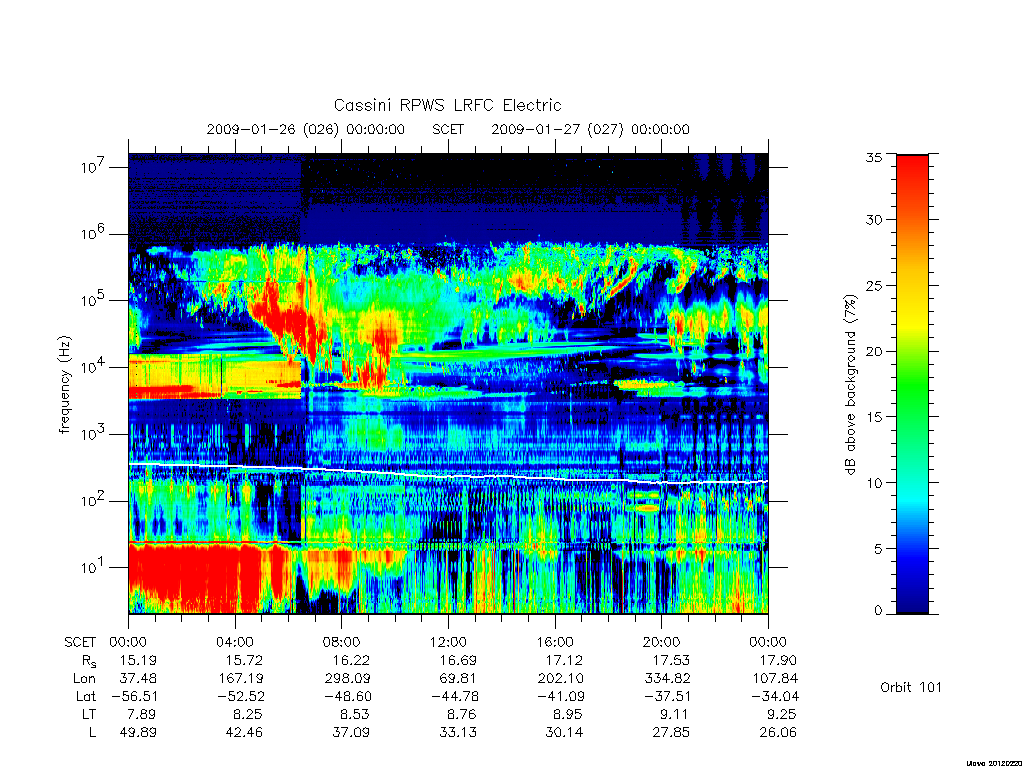
Task: Click the Lon value '202.10'
Action: [560, 679]
